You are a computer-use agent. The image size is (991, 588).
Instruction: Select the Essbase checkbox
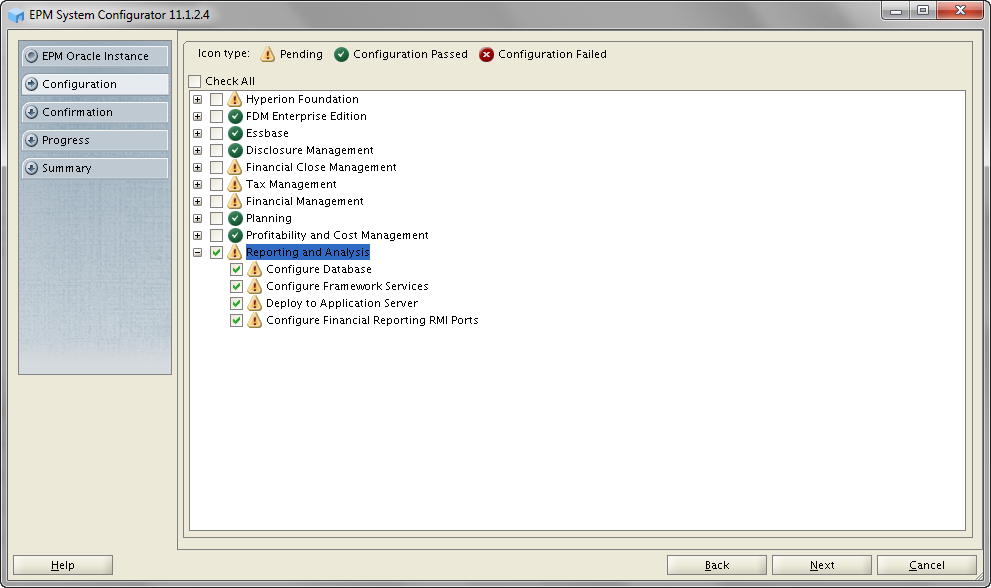point(216,133)
